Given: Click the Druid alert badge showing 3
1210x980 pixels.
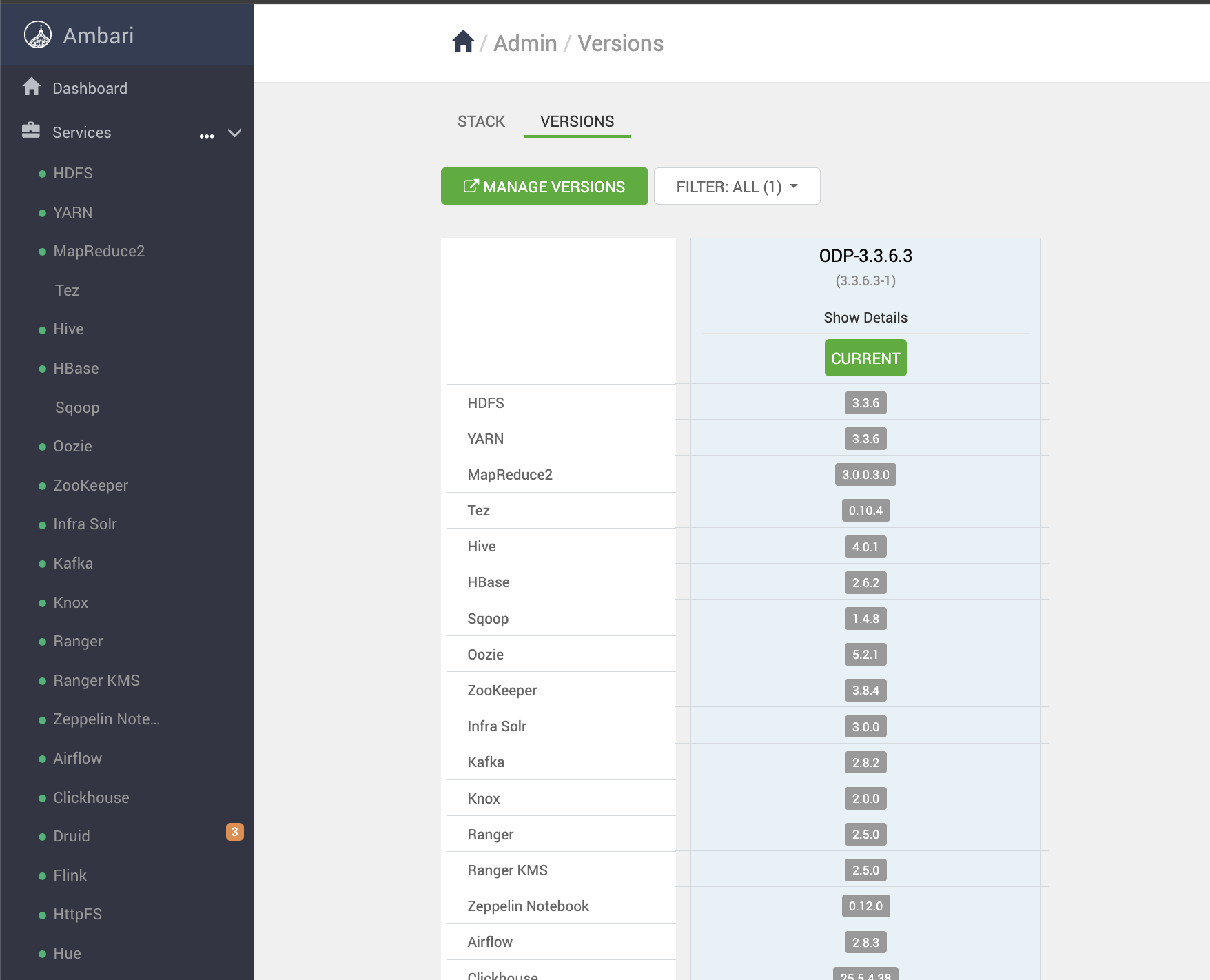Looking at the screenshot, I should point(235,832).
